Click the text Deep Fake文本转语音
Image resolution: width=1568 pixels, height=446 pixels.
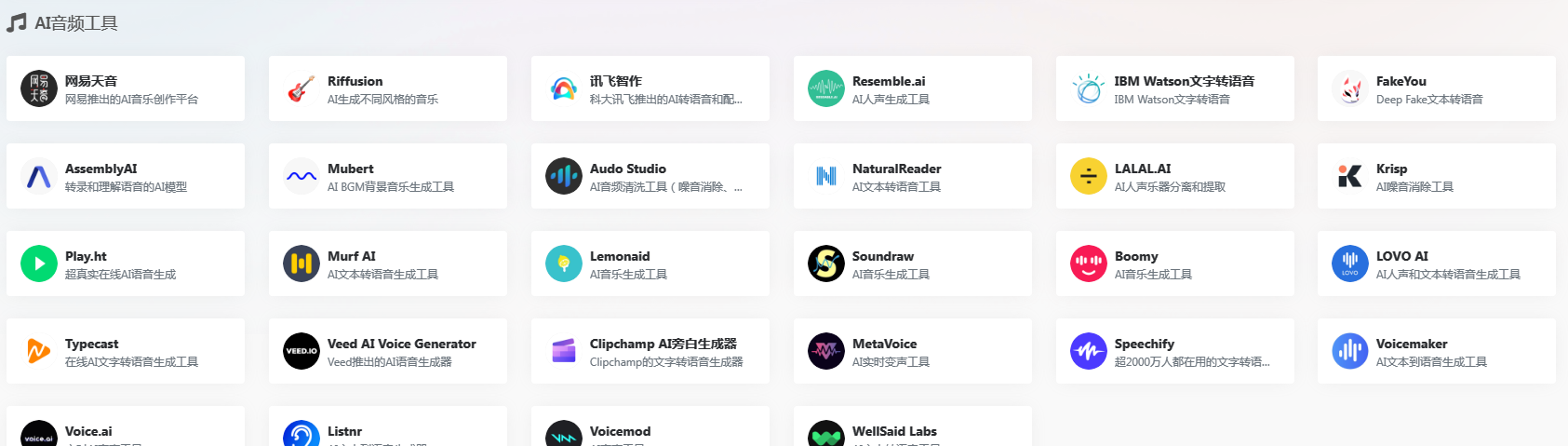tap(1429, 99)
